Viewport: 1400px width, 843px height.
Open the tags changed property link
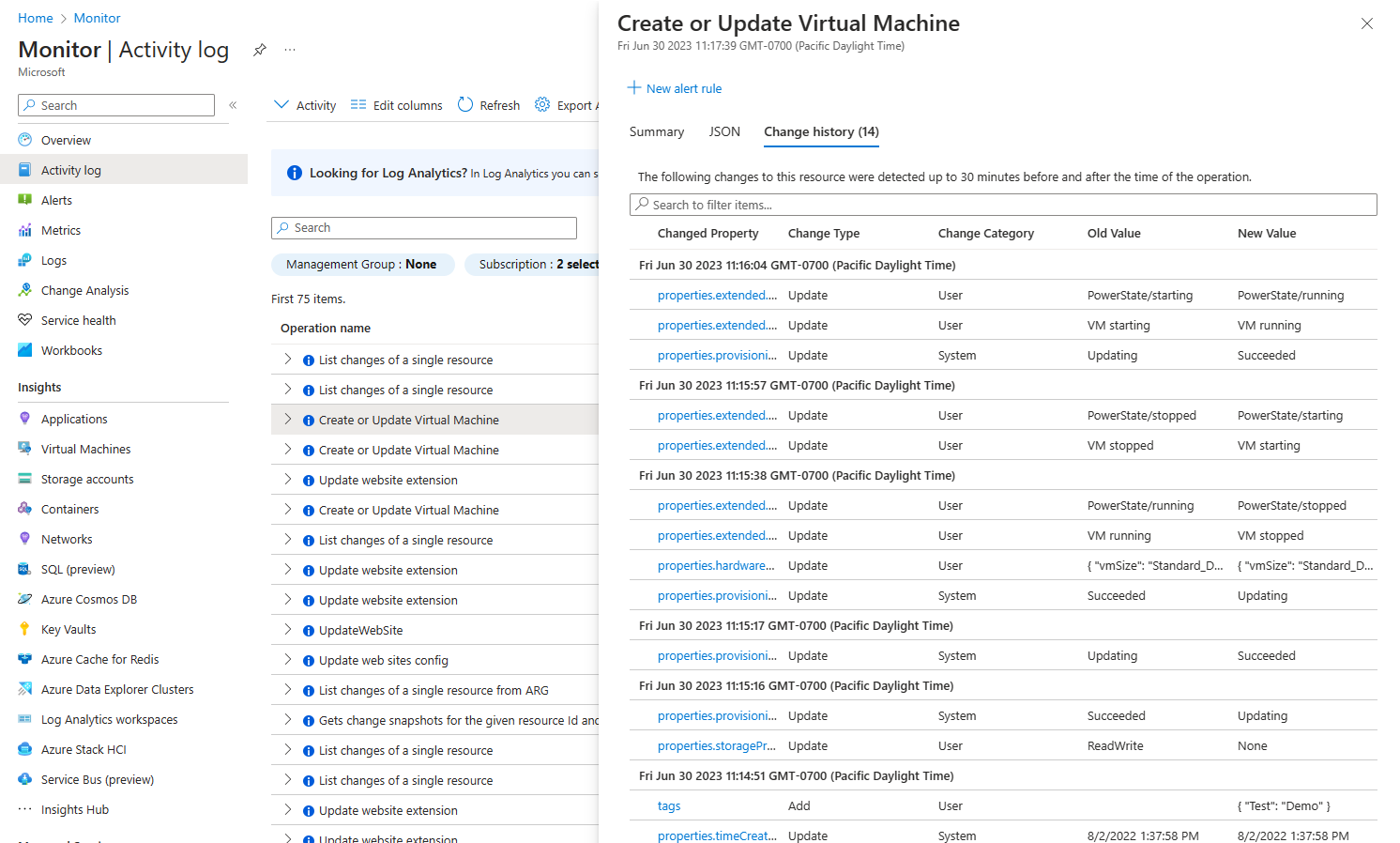pyautogui.click(x=669, y=805)
